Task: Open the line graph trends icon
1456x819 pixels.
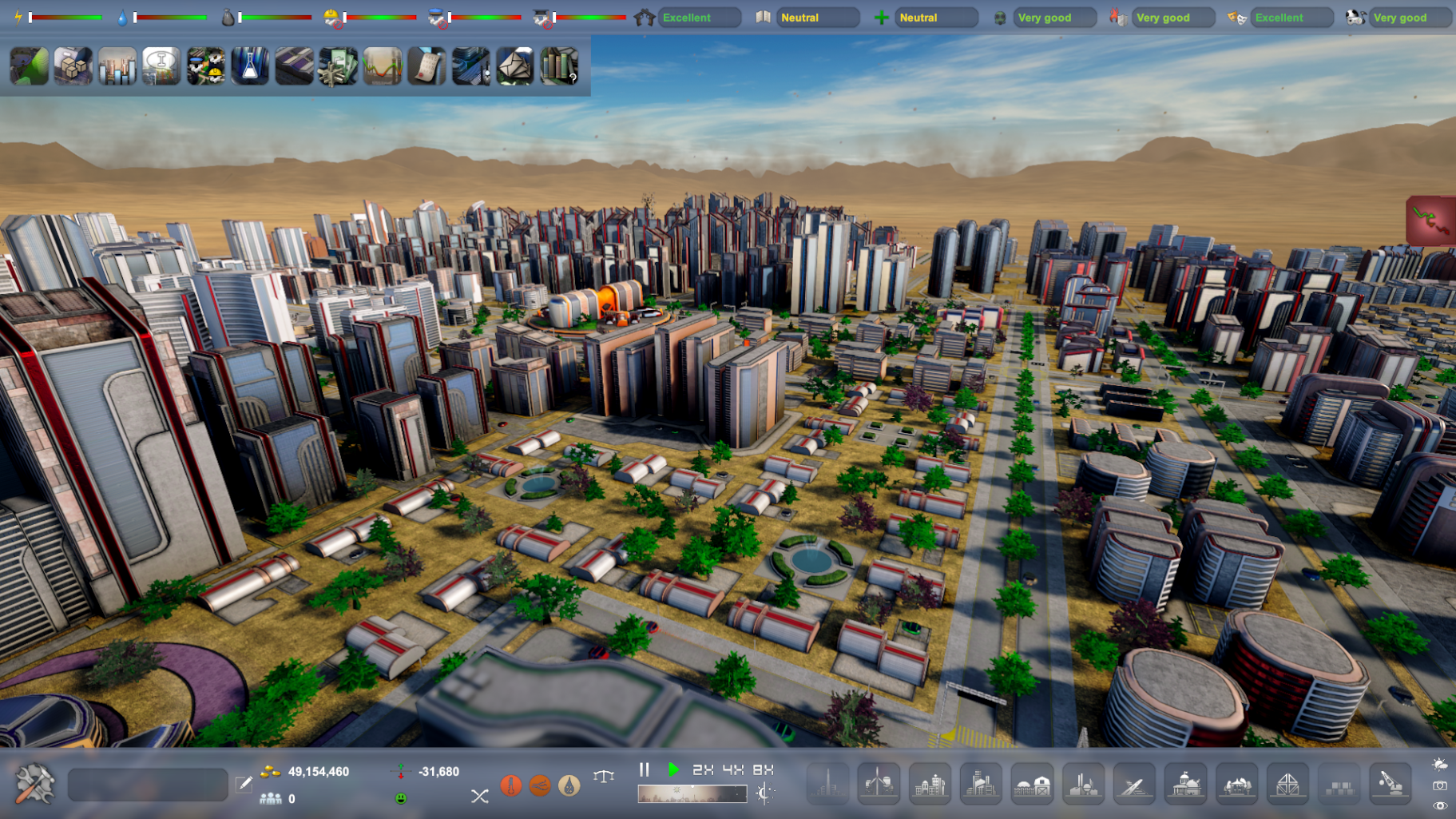Action: (383, 66)
